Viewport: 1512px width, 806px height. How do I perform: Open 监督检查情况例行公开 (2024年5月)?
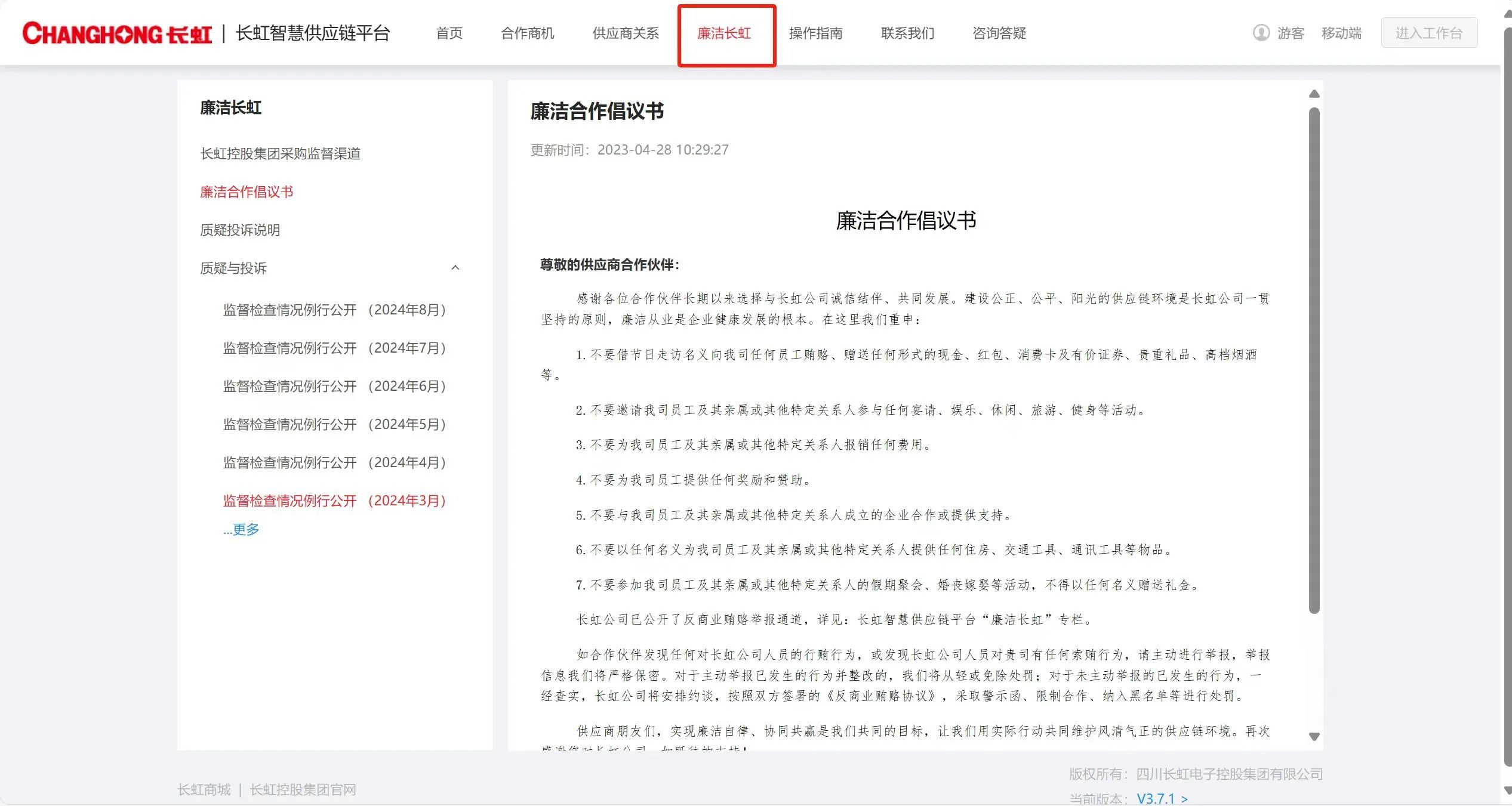334,425
